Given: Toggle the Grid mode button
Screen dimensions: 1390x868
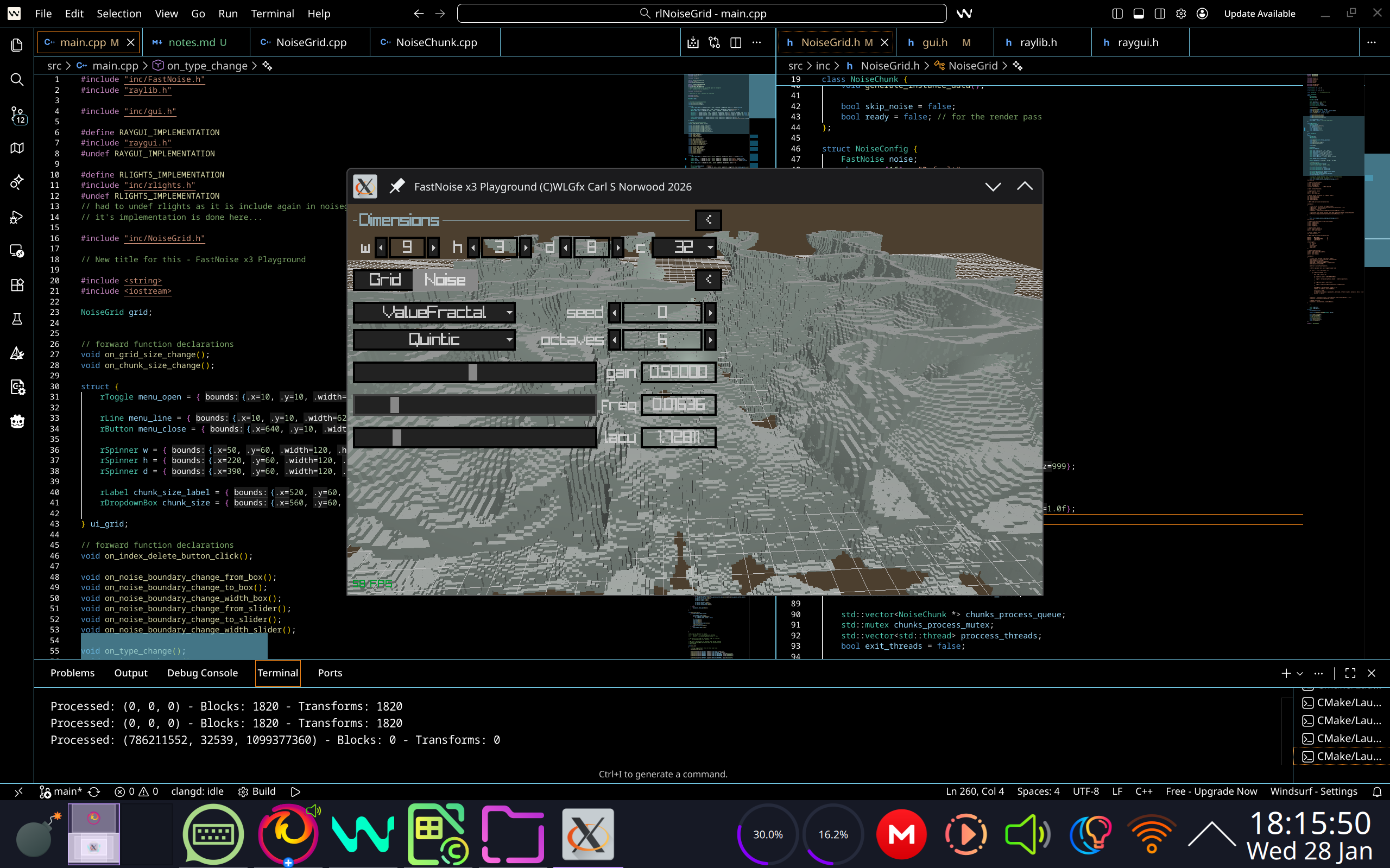Looking at the screenshot, I should (x=384, y=280).
